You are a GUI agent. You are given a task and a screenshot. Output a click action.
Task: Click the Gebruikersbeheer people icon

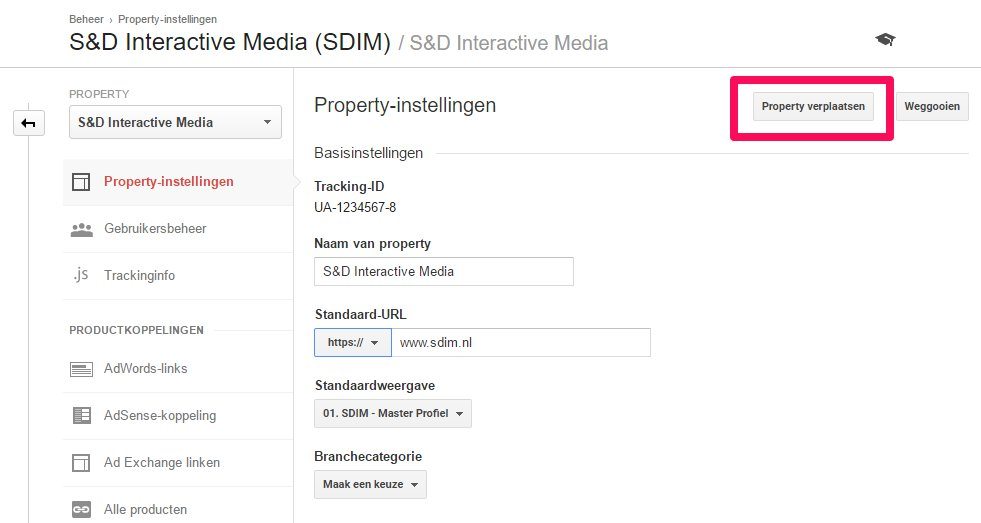coord(81,229)
